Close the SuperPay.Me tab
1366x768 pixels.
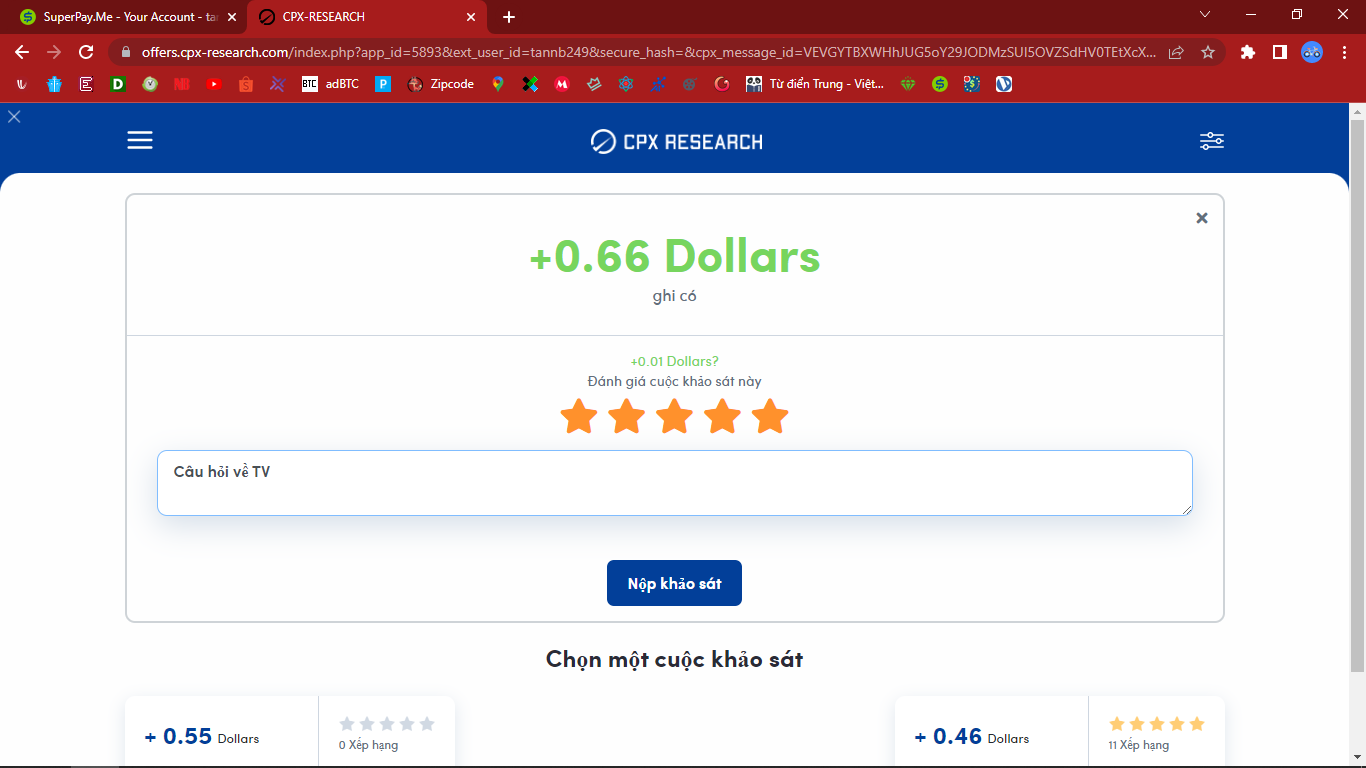click(232, 17)
